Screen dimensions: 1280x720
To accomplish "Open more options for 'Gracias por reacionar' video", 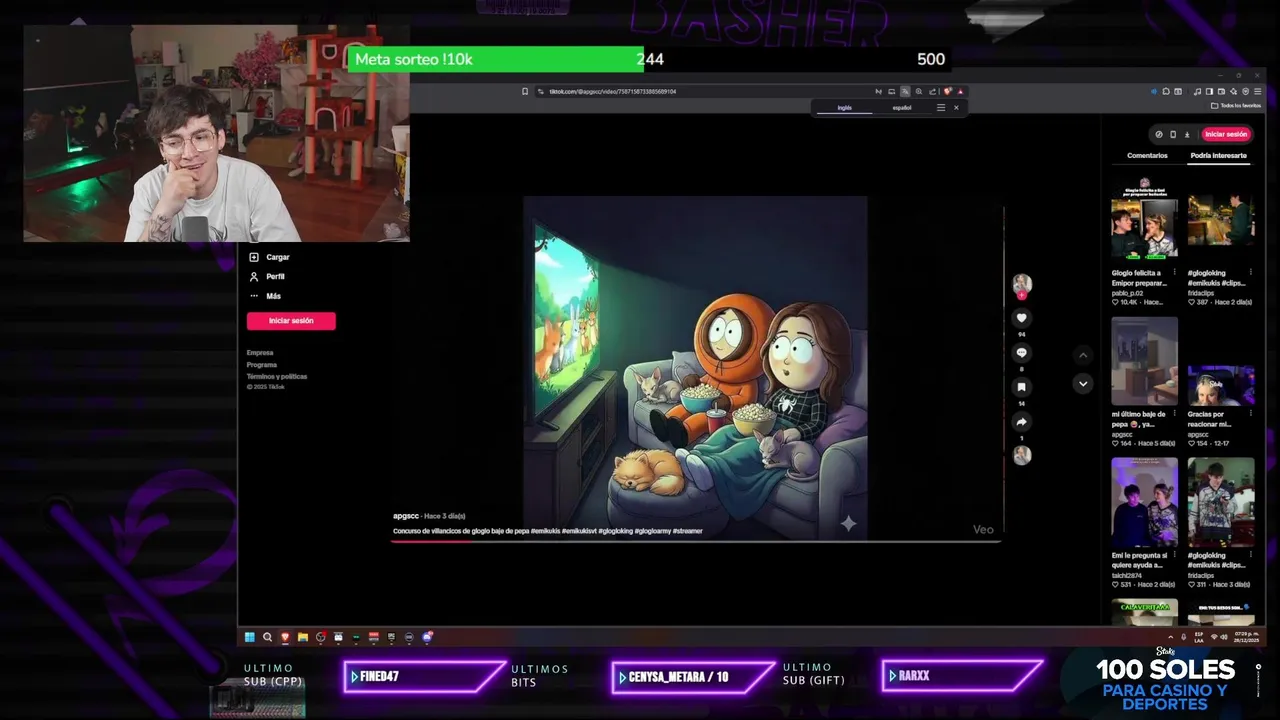I will point(1251,413).
